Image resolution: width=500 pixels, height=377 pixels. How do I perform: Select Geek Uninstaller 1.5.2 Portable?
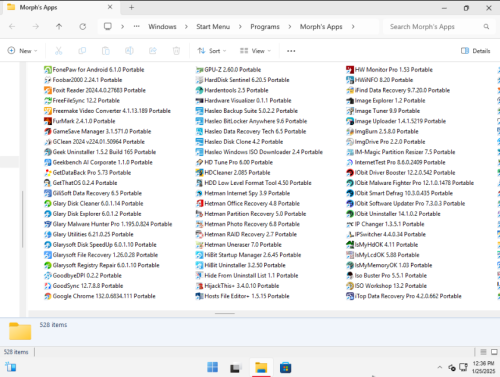(100, 152)
